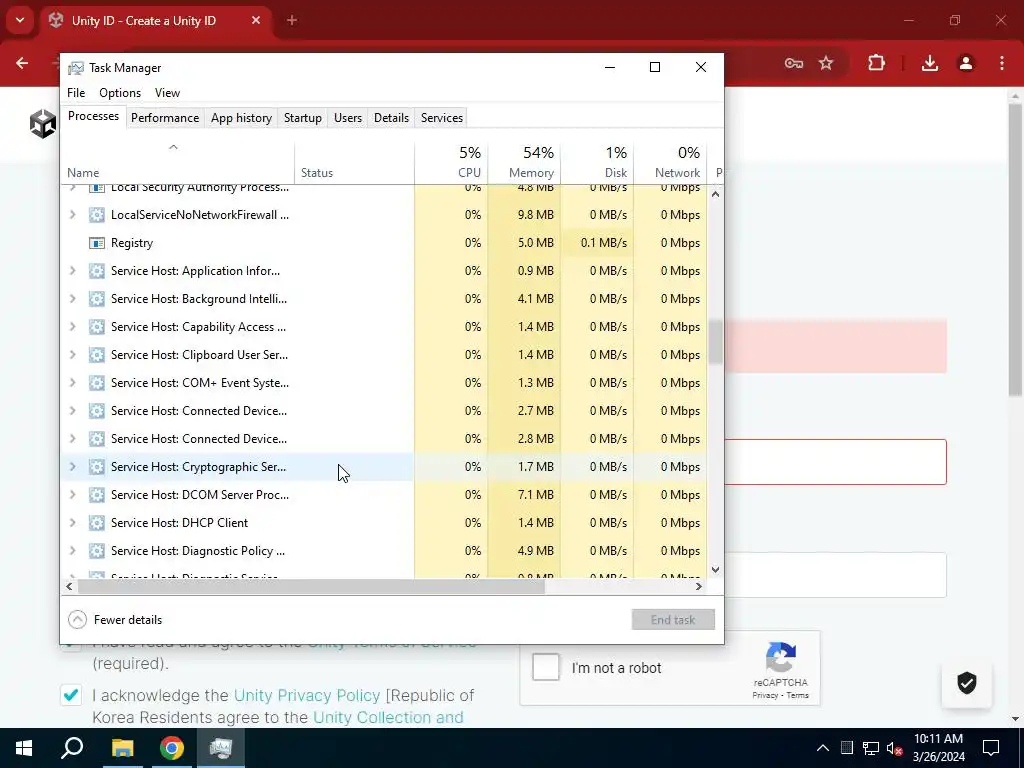Expand Service Host: Application Information row
Screen dimensions: 1024x768
[x=72, y=271]
